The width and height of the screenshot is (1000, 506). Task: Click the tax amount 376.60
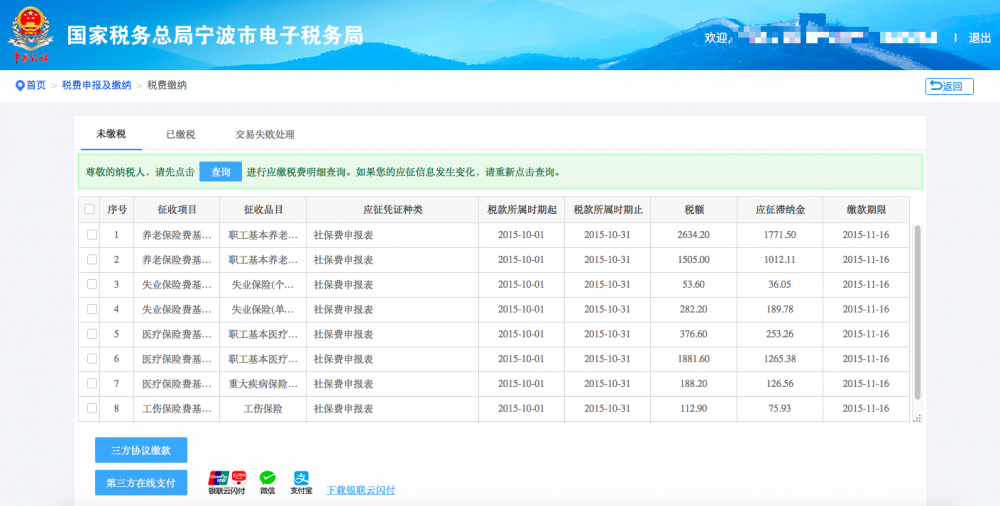(694, 334)
